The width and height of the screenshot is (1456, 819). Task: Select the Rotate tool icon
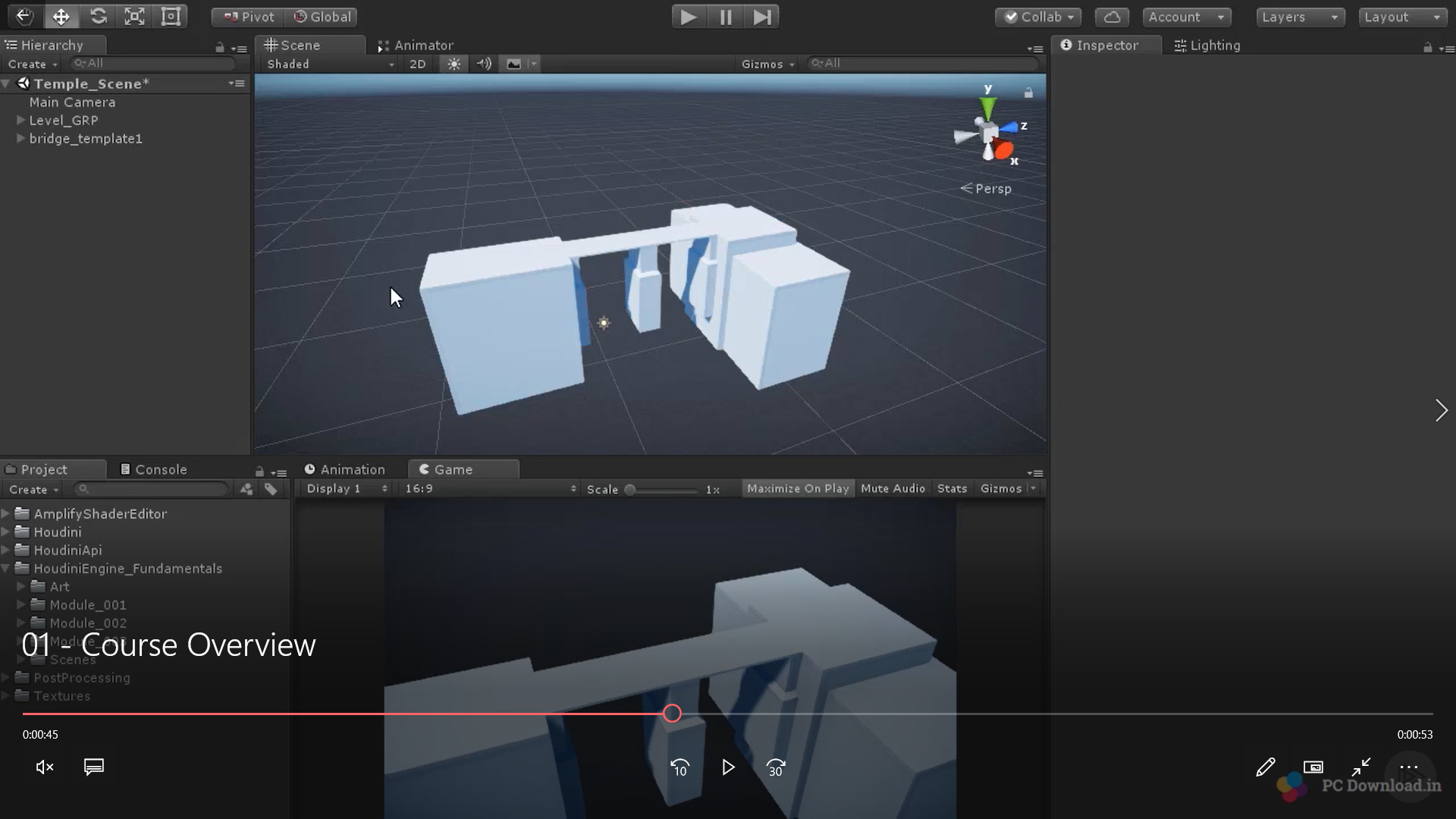98,17
